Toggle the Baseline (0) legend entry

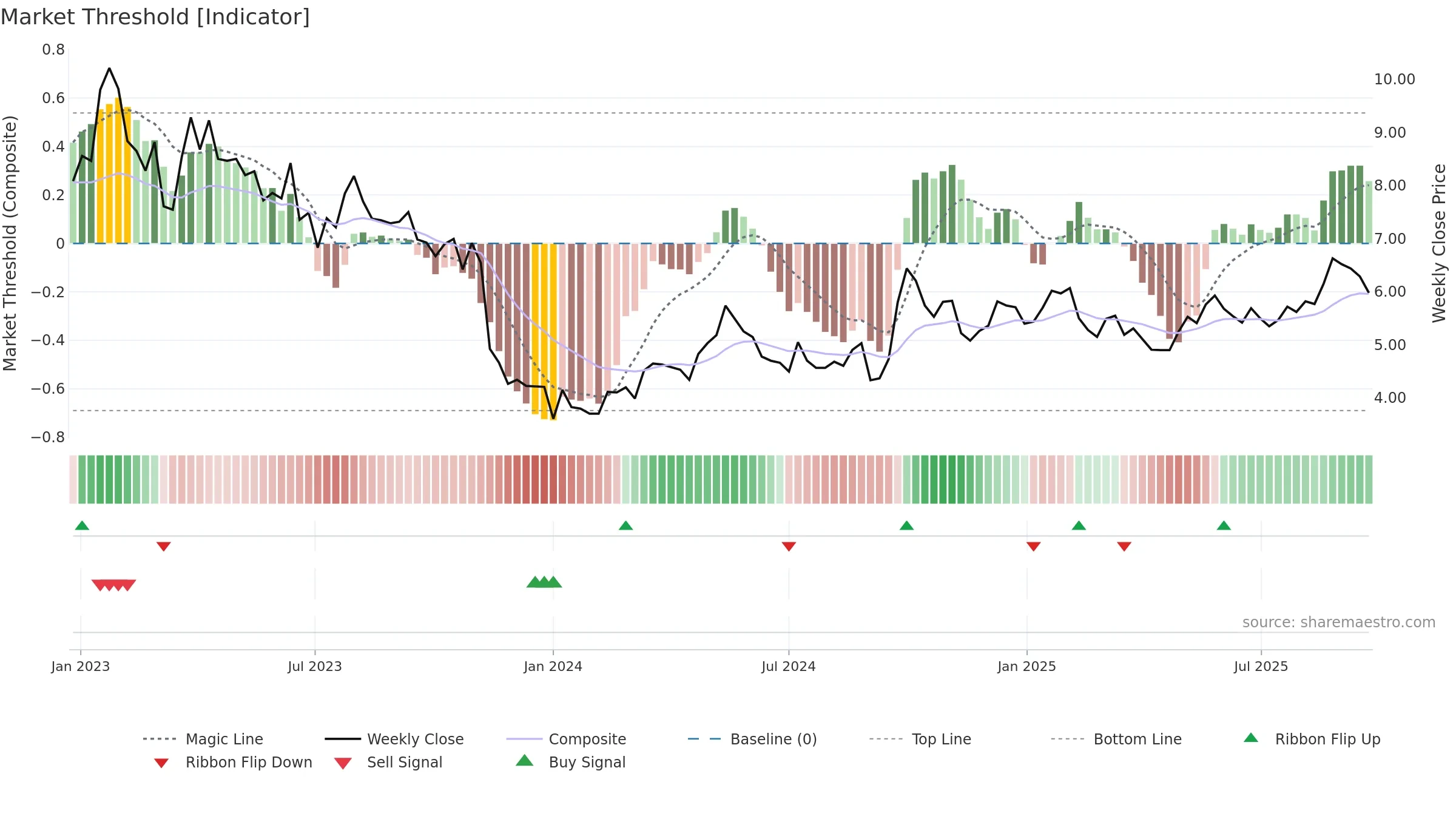point(752,739)
